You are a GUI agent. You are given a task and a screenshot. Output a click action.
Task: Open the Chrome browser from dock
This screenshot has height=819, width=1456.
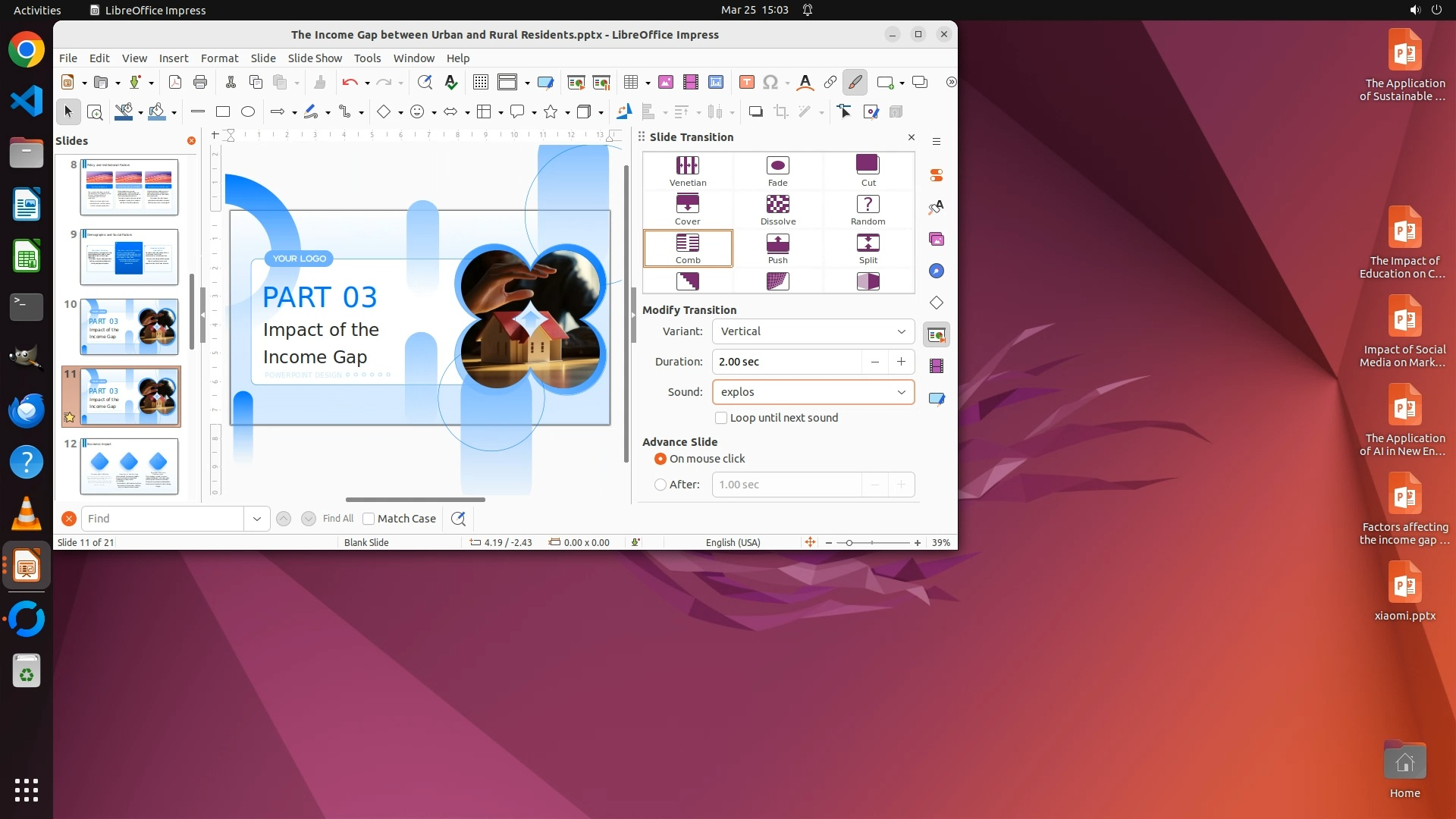point(27,50)
